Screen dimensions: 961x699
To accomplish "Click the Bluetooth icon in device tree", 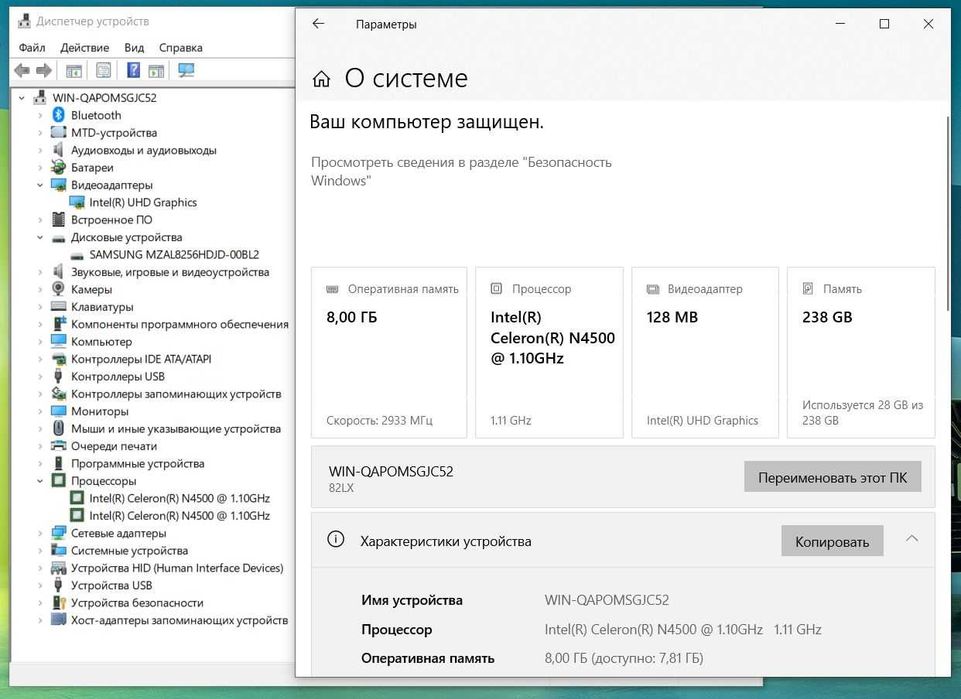I will coord(59,115).
